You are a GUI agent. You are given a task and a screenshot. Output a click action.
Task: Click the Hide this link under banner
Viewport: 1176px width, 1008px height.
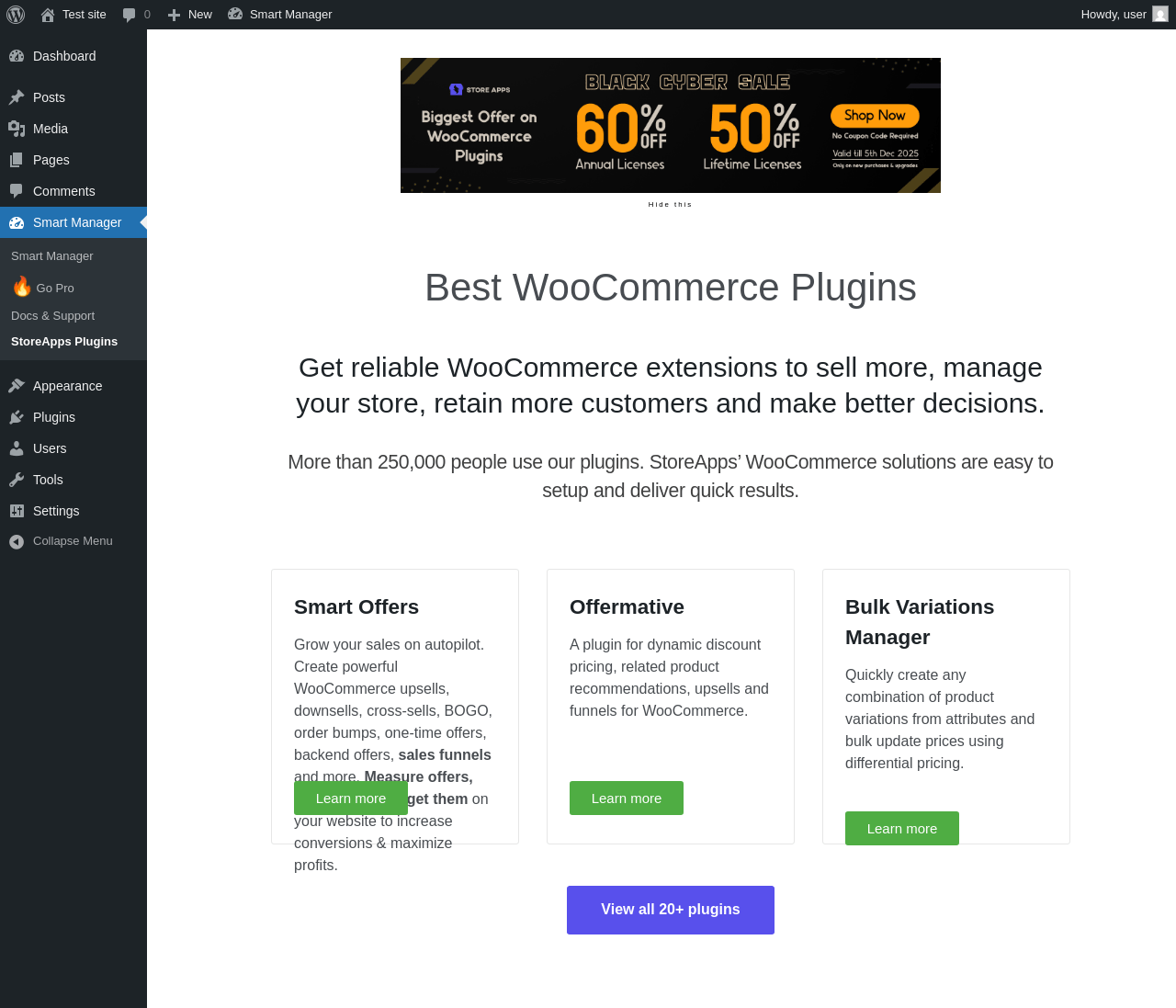670,205
